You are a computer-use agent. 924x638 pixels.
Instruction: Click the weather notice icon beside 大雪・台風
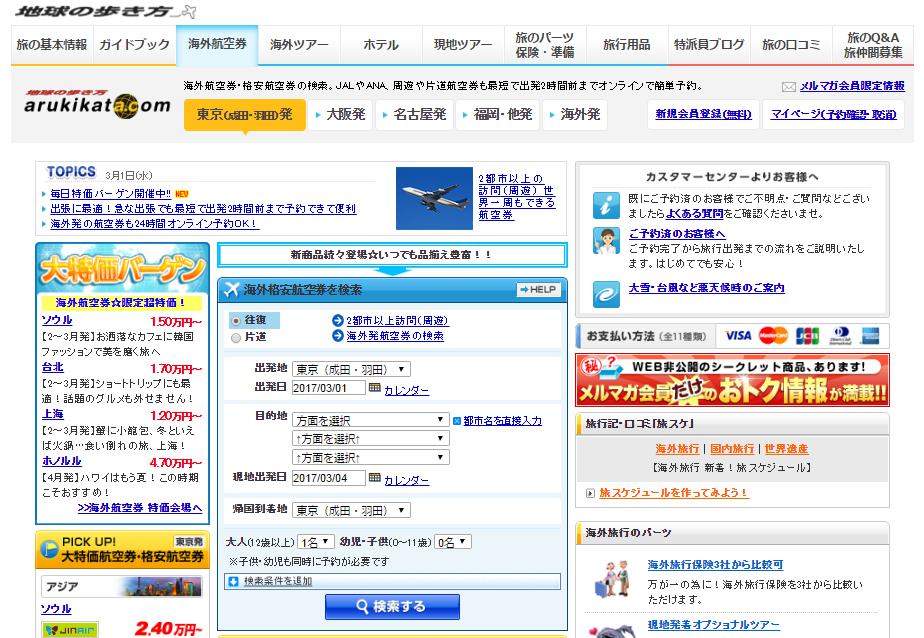pyautogui.click(x=606, y=293)
